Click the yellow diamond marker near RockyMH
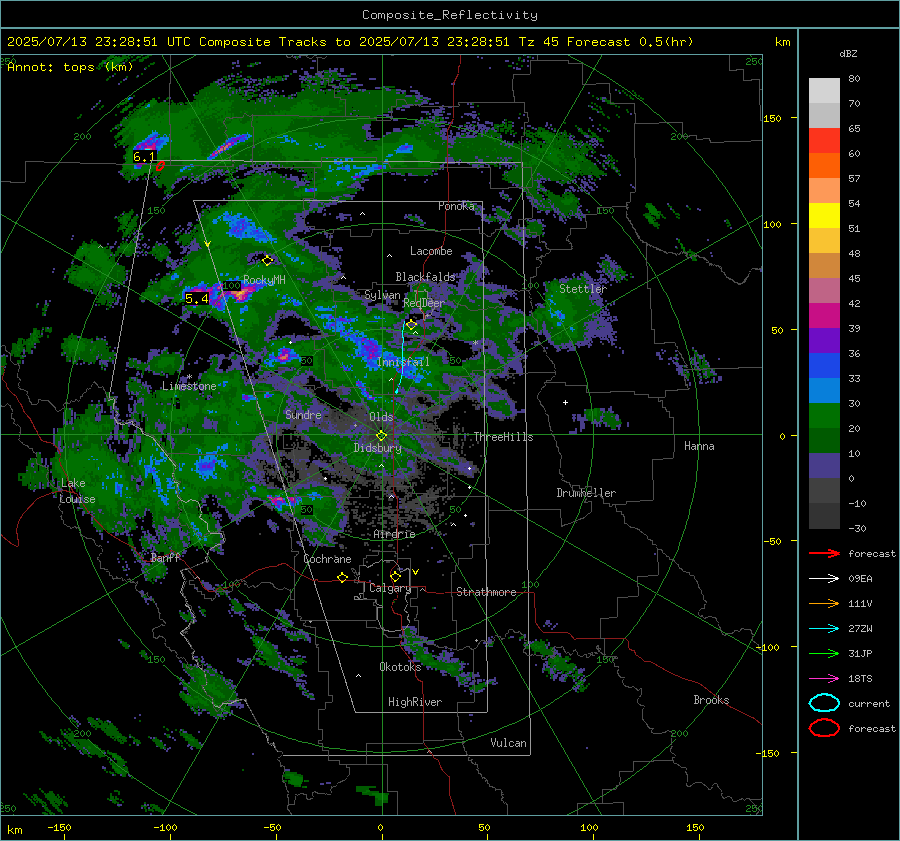The image size is (900, 841). (267, 261)
